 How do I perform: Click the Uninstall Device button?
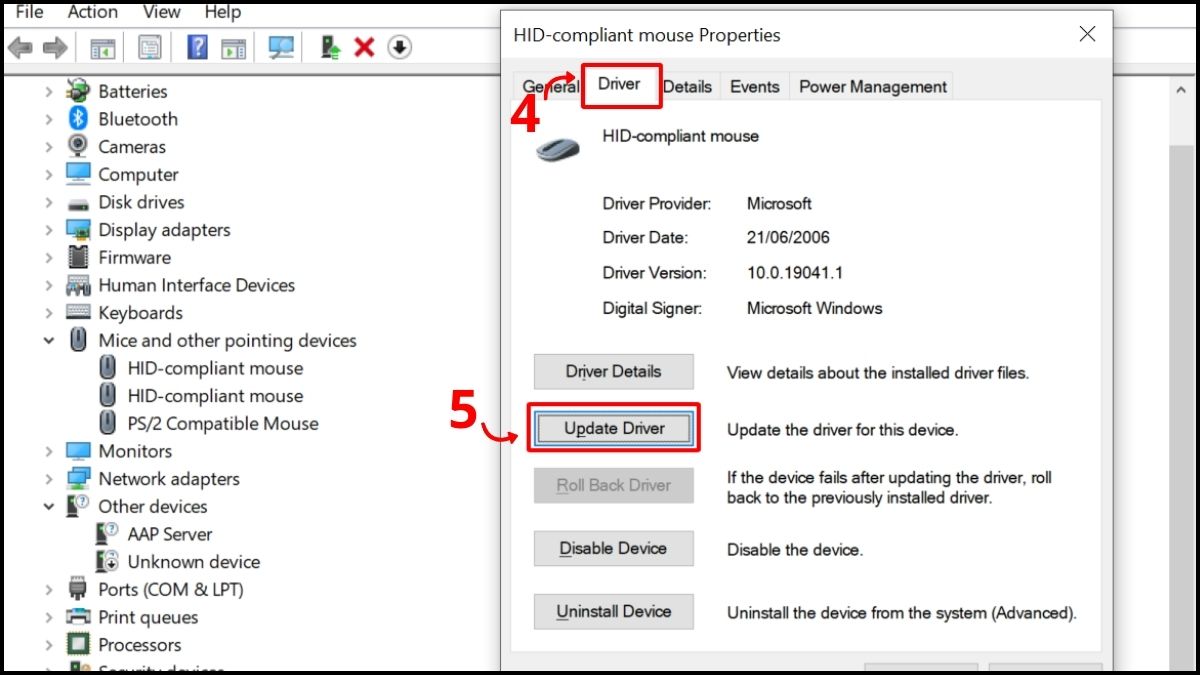[613, 611]
